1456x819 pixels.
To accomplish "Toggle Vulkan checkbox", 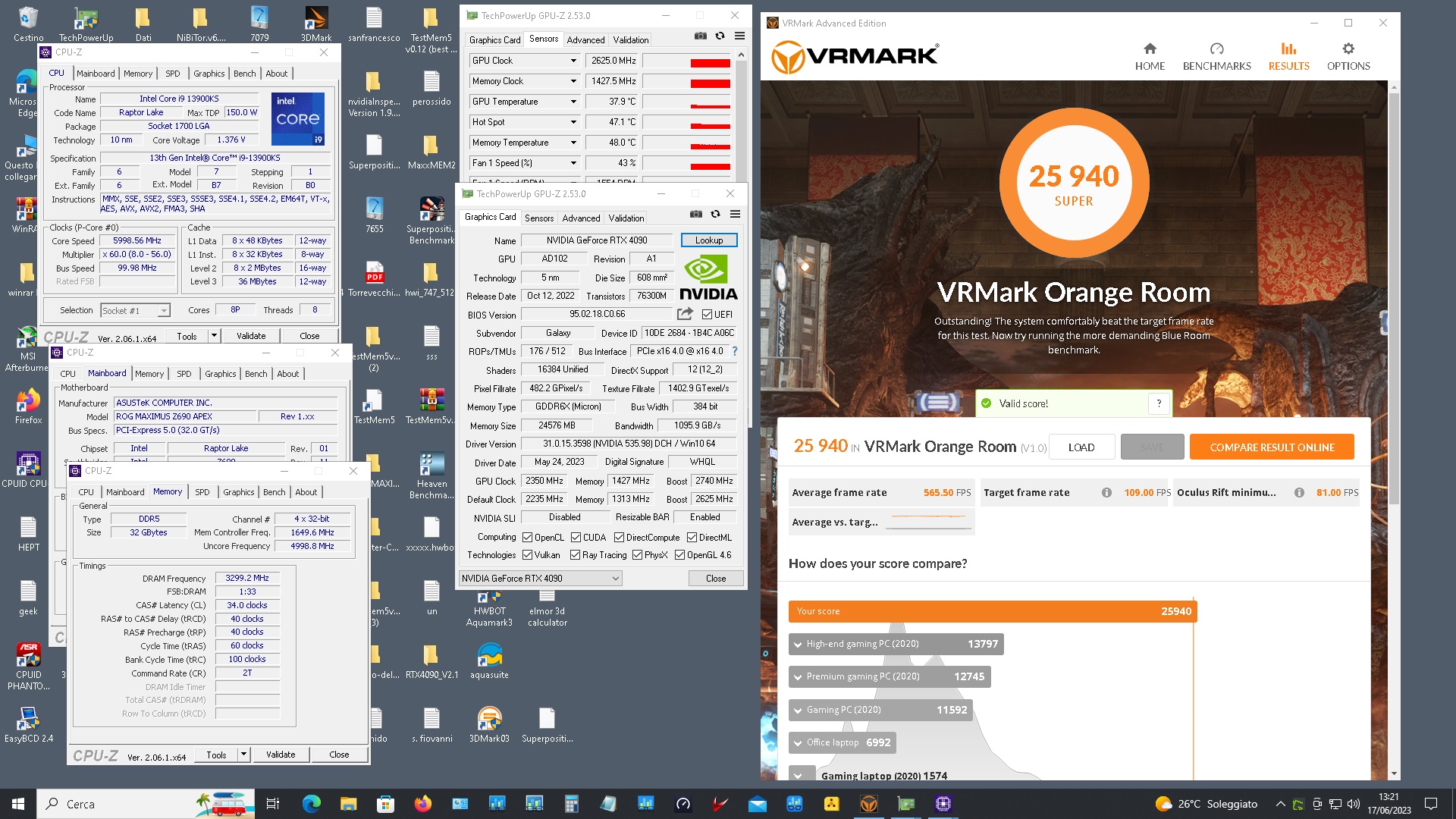I will [527, 555].
